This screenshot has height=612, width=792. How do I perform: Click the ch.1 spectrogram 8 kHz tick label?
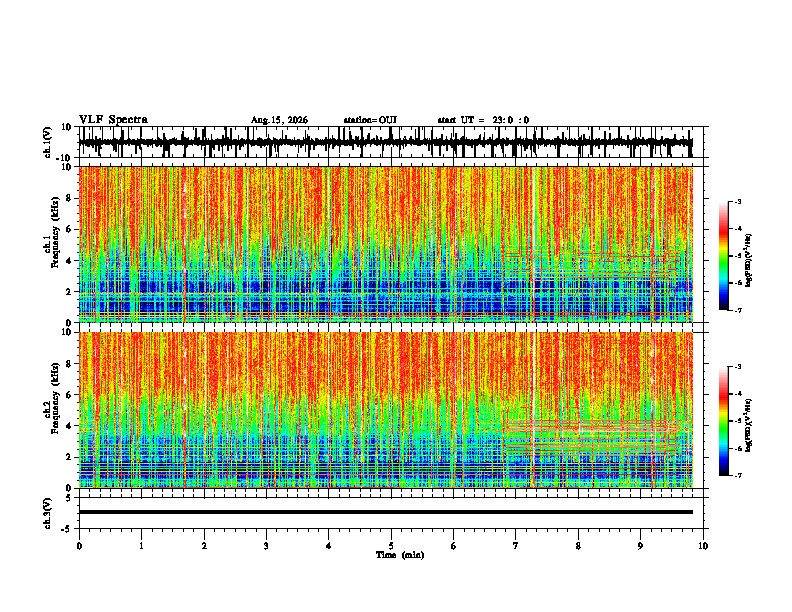pyautogui.click(x=70, y=198)
